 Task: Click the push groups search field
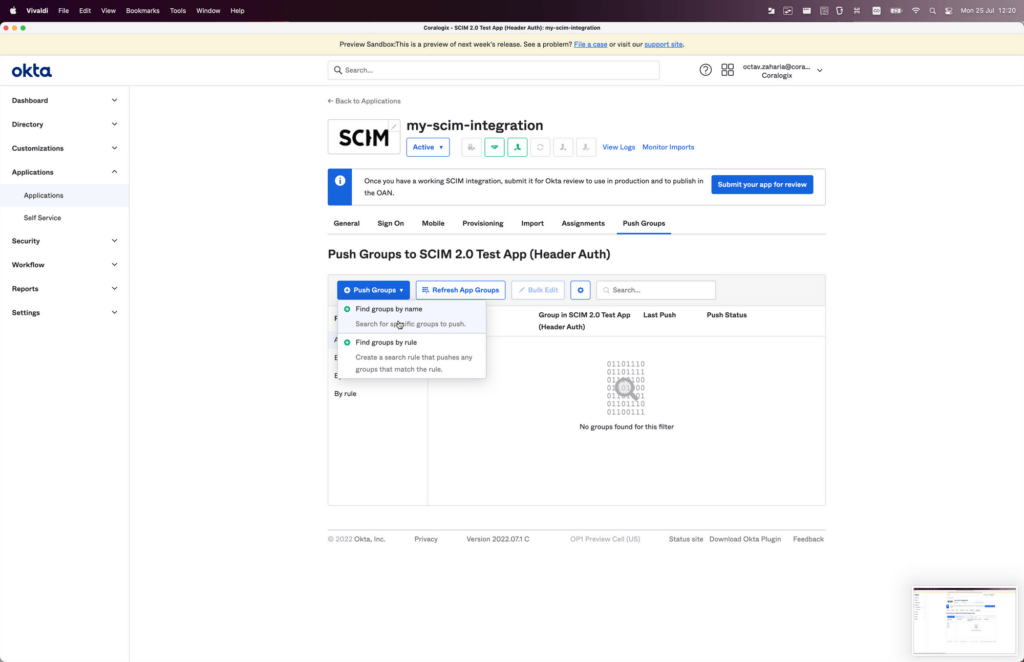656,290
